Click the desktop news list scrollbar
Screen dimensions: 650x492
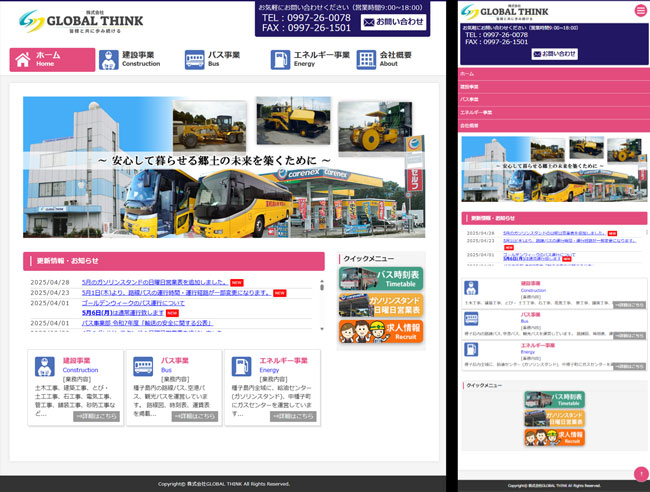(322, 300)
